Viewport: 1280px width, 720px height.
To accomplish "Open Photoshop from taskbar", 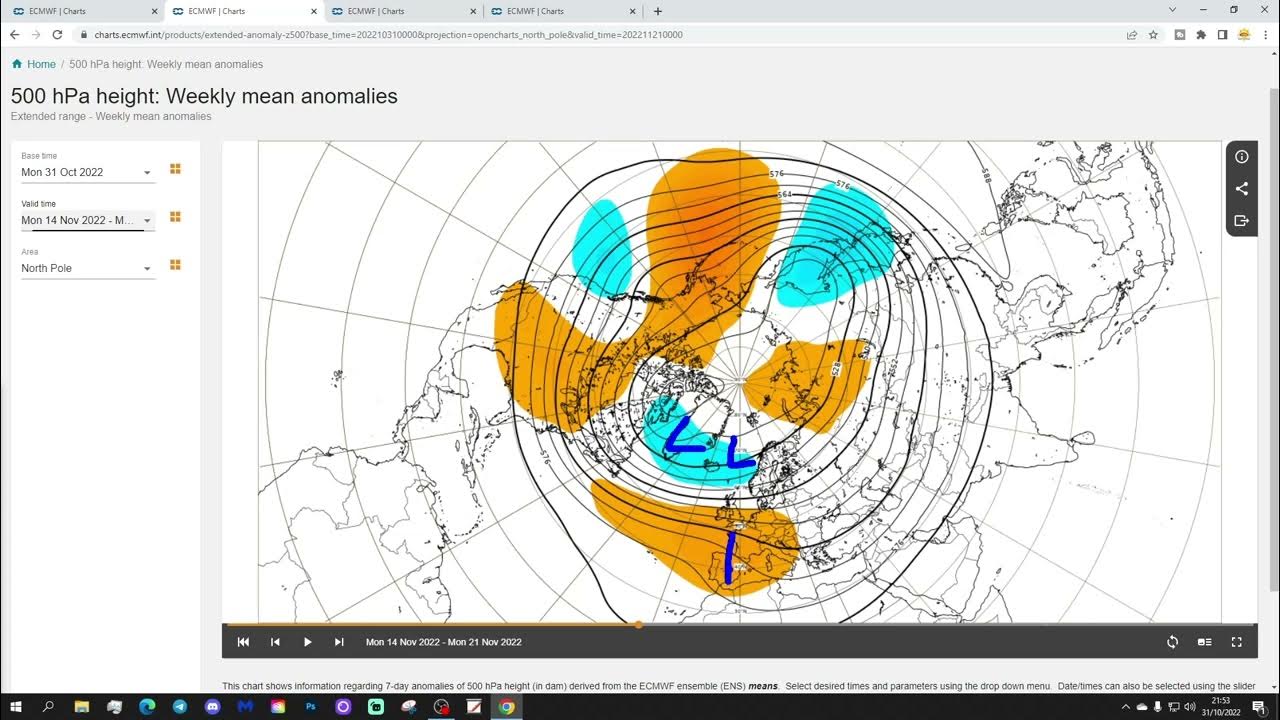I will pyautogui.click(x=310, y=707).
